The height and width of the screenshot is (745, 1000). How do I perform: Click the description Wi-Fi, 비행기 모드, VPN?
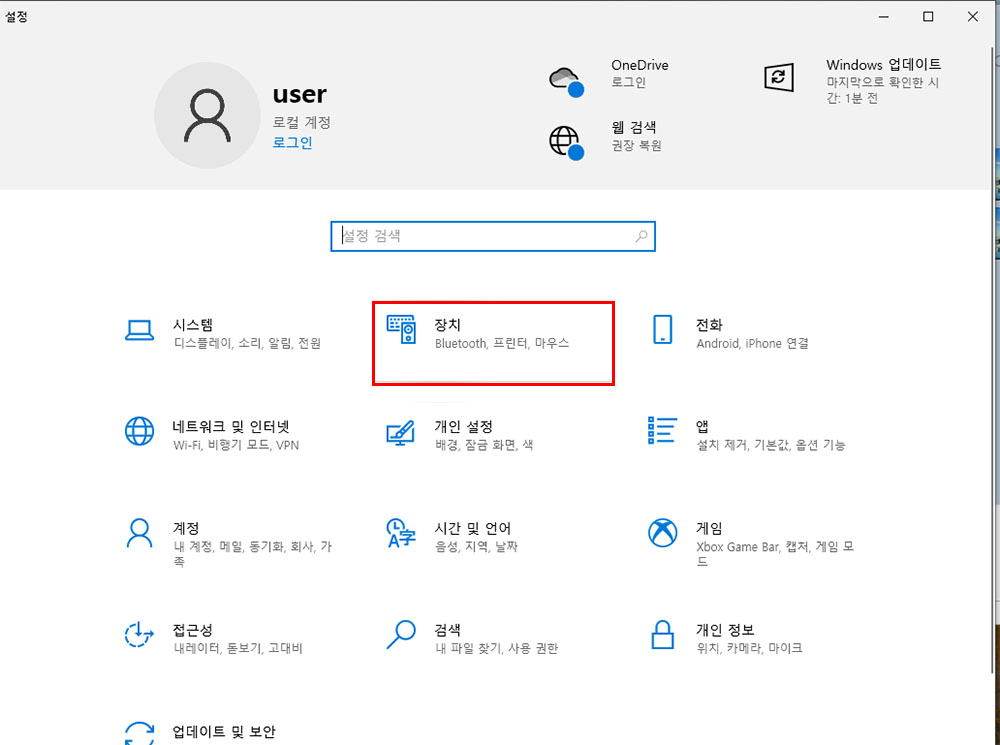[x=236, y=445]
